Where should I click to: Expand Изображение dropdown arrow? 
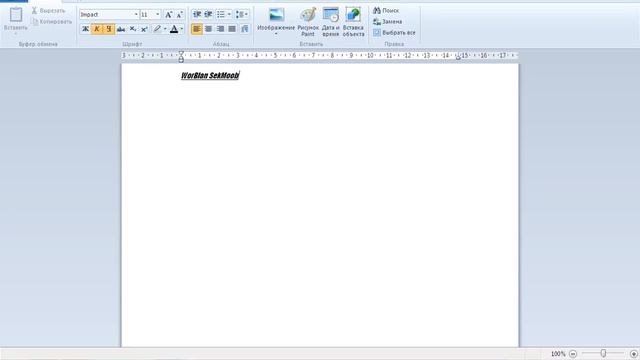[276, 34]
